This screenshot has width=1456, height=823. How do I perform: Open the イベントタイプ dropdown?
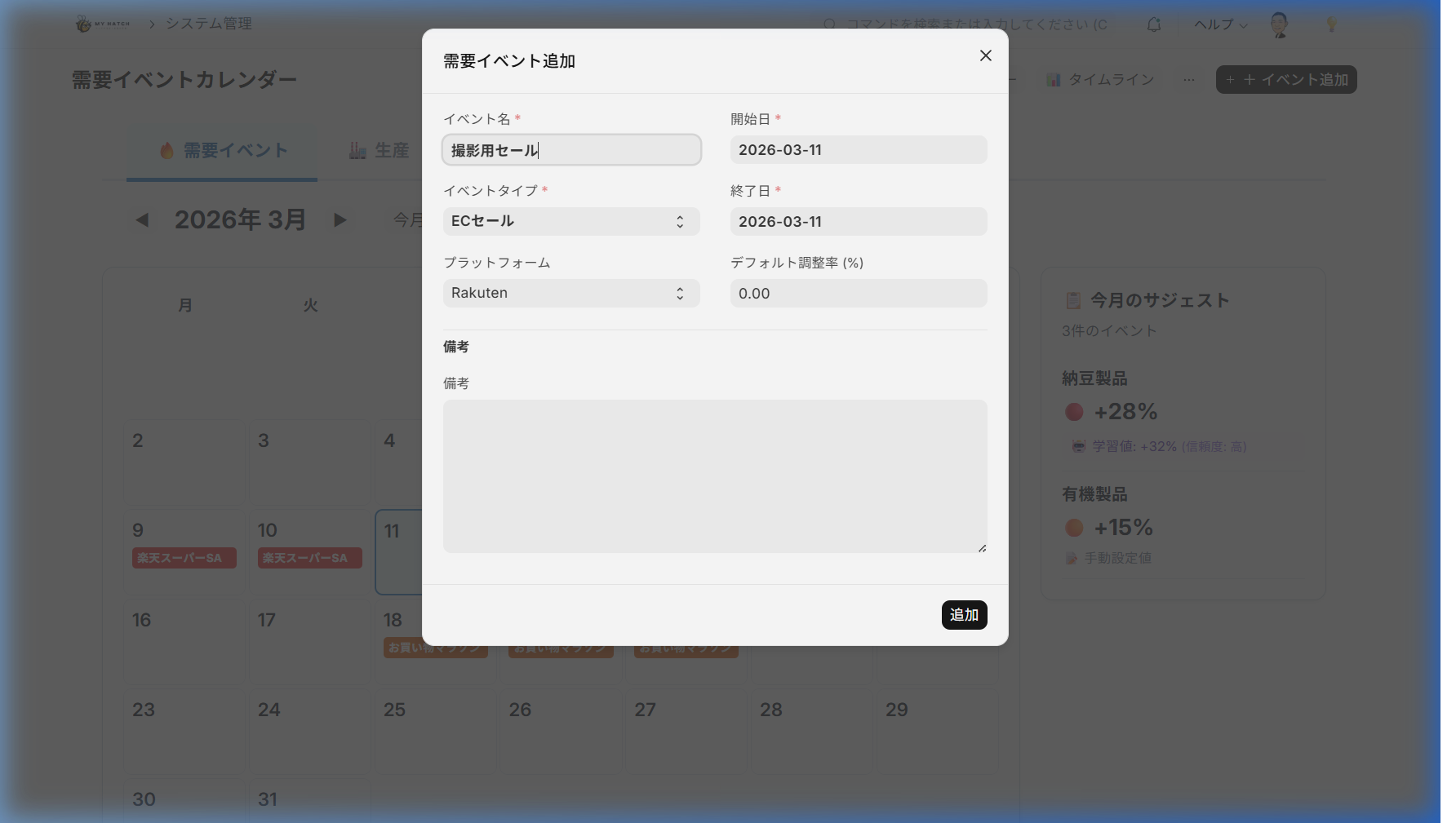[570, 222]
